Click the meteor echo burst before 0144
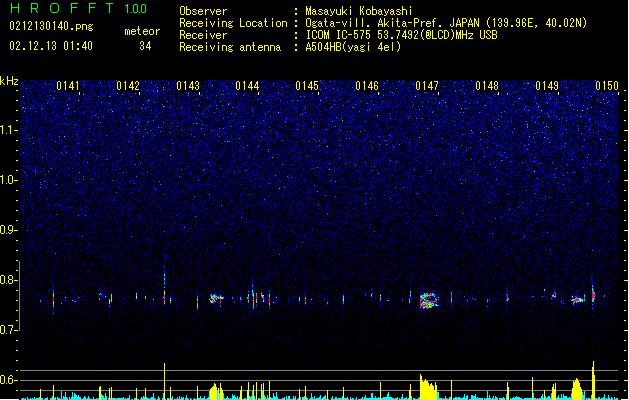Image resolution: width=629 pixels, height=400 pixels. [x=216, y=298]
